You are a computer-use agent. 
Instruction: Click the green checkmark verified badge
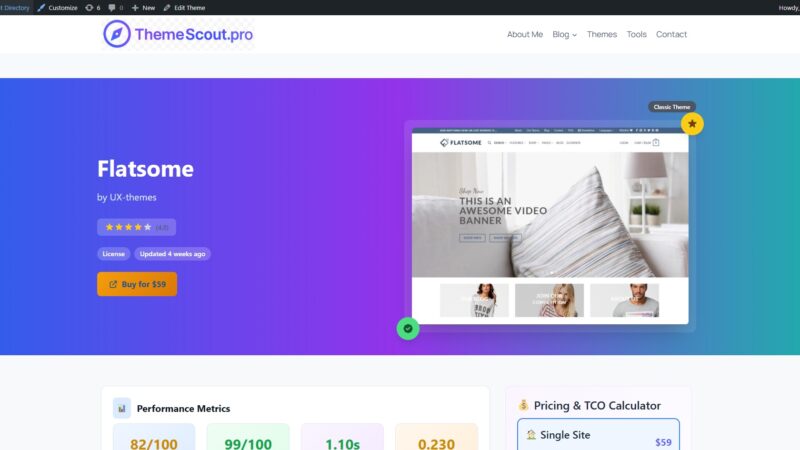click(x=408, y=329)
